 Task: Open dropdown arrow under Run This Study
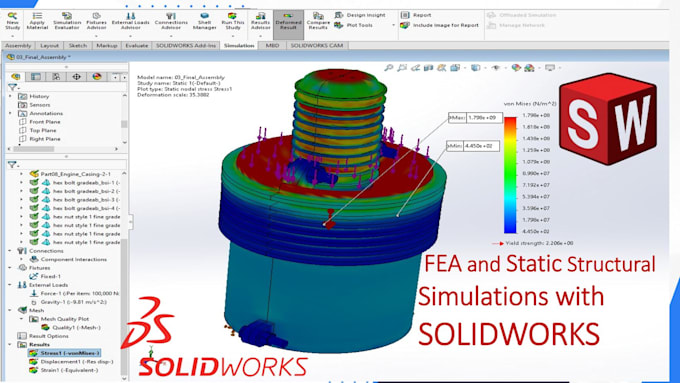(233, 36)
